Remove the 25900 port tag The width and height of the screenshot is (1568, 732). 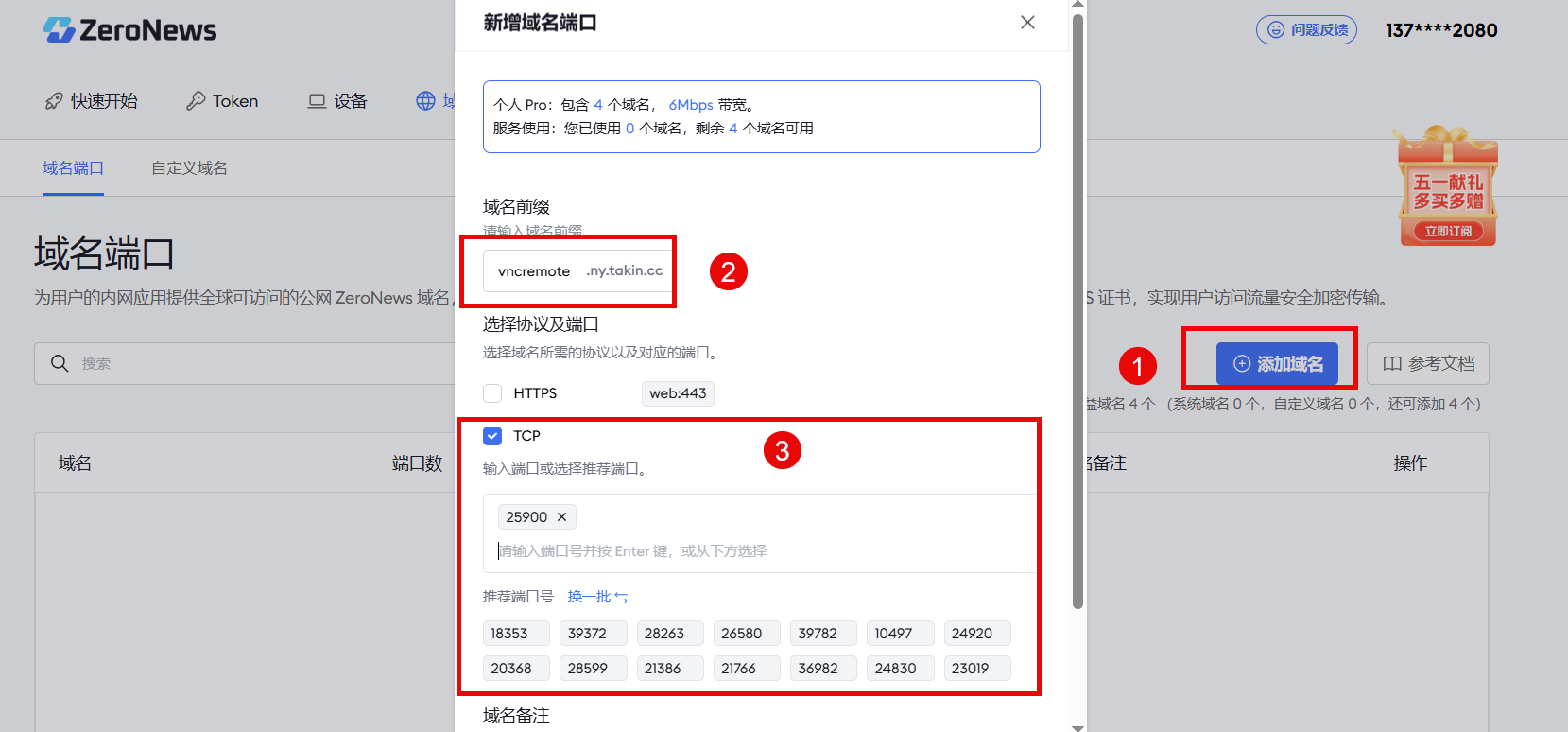coord(561,517)
